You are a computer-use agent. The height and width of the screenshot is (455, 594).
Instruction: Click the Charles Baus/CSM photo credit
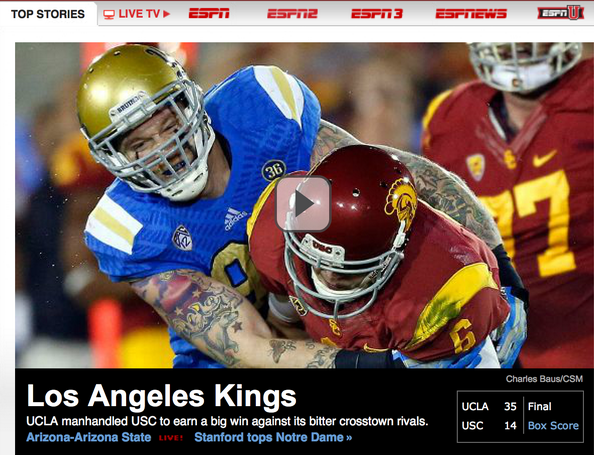coord(544,379)
